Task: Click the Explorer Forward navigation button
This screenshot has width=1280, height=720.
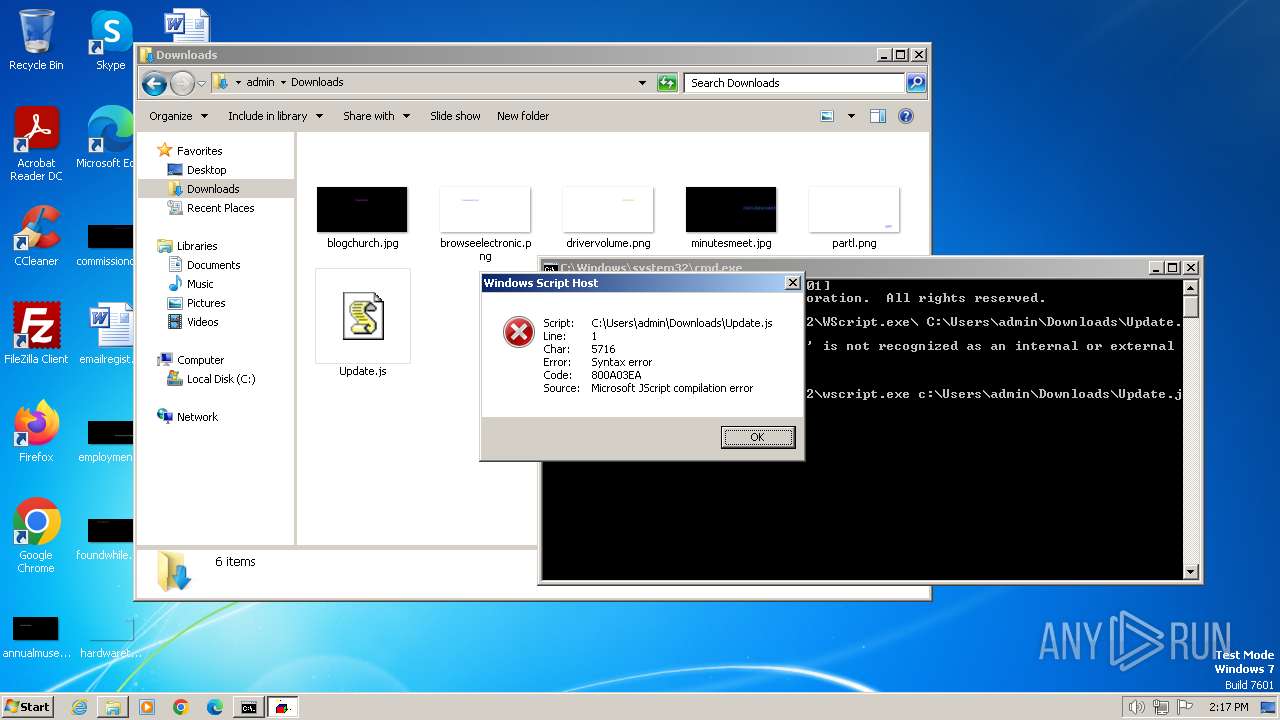Action: [x=182, y=83]
